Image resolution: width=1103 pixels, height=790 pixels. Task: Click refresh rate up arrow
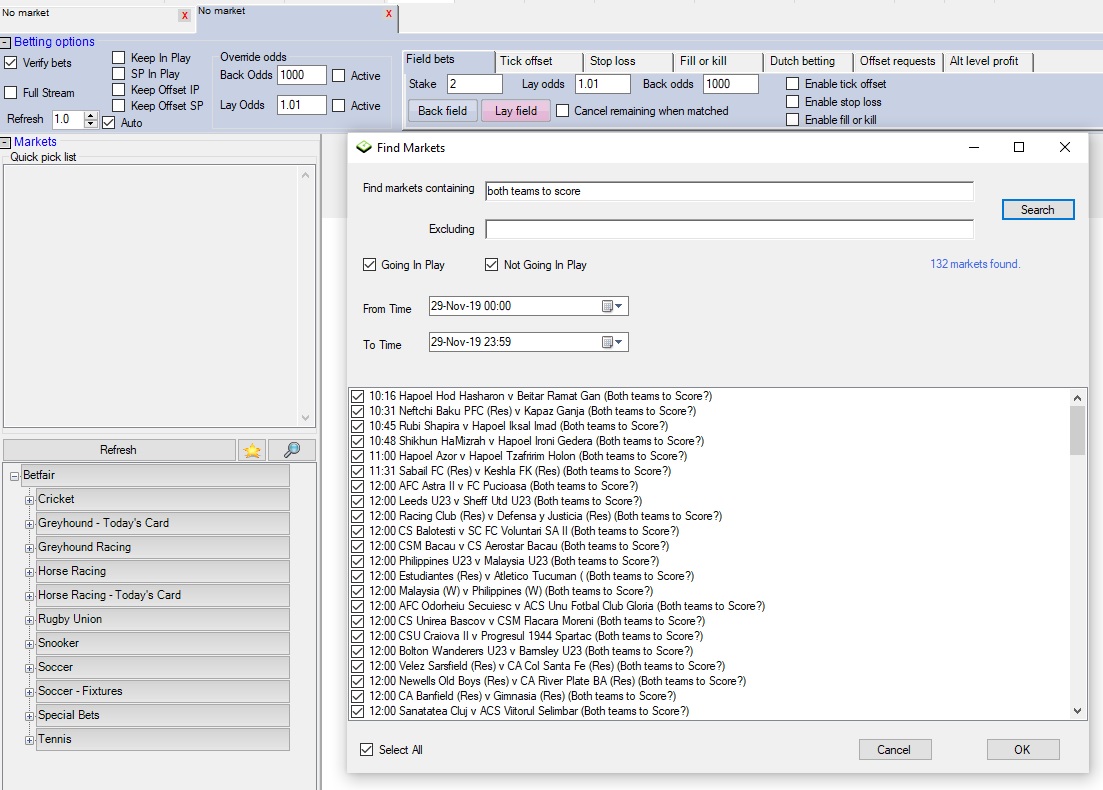[91, 115]
